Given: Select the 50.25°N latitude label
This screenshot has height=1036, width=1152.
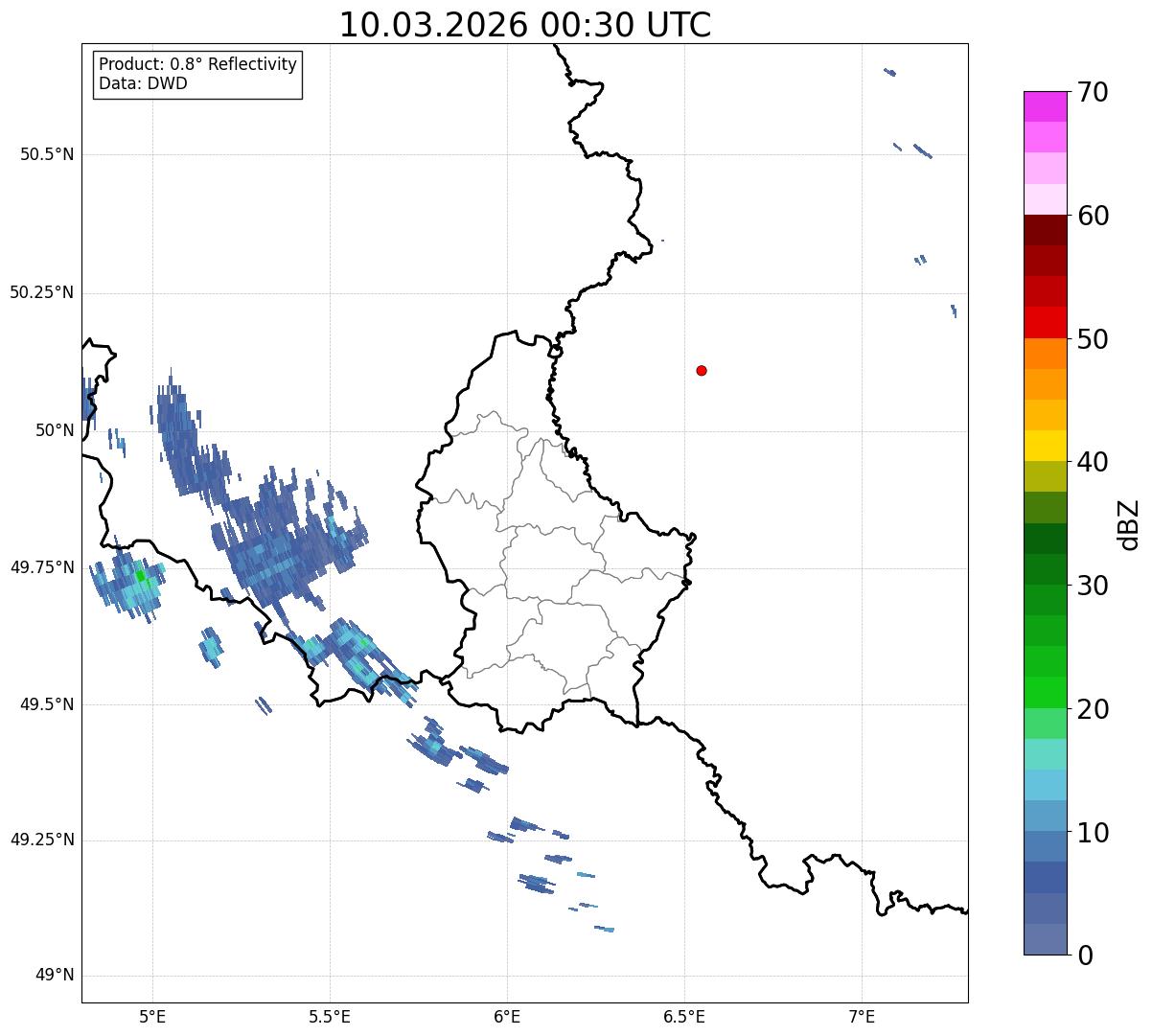Looking at the screenshot, I should [42, 292].
